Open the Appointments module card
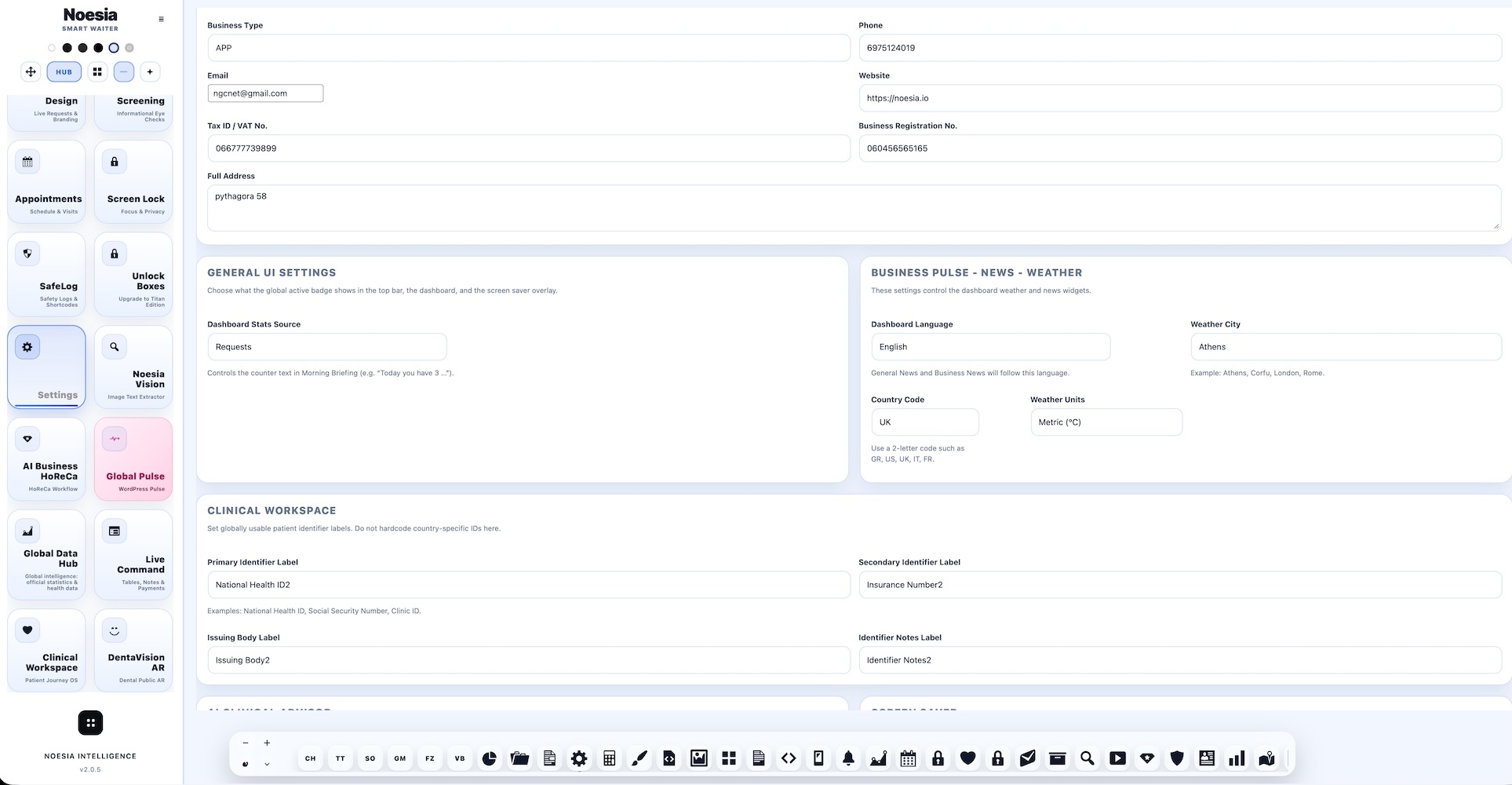Viewport: 1512px width, 785px height. (x=46, y=181)
